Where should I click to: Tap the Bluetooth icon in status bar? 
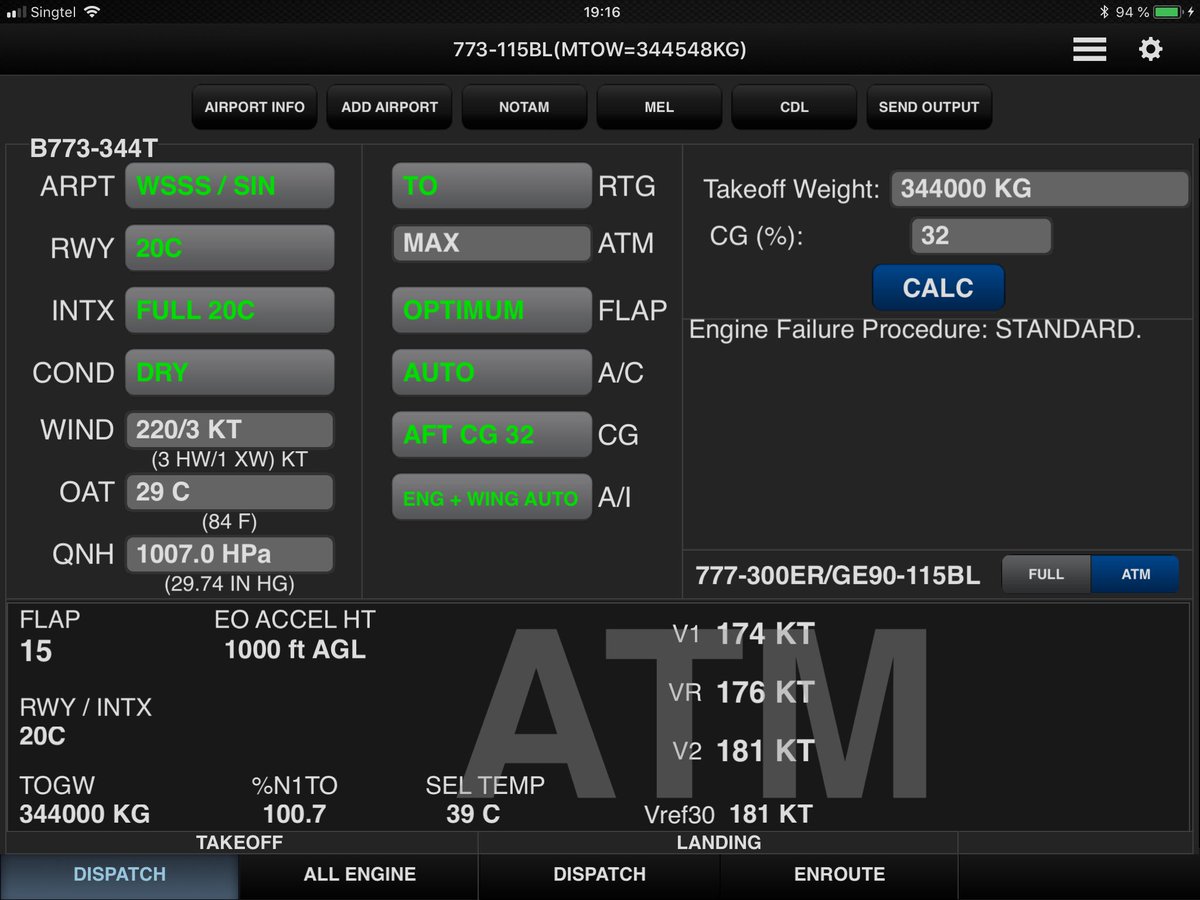click(1104, 12)
